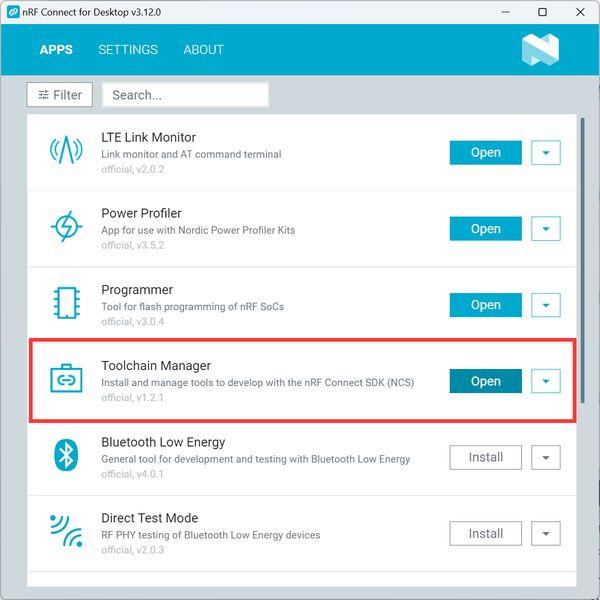
Task: Click the Power Profiler lightning icon
Action: tap(66, 226)
